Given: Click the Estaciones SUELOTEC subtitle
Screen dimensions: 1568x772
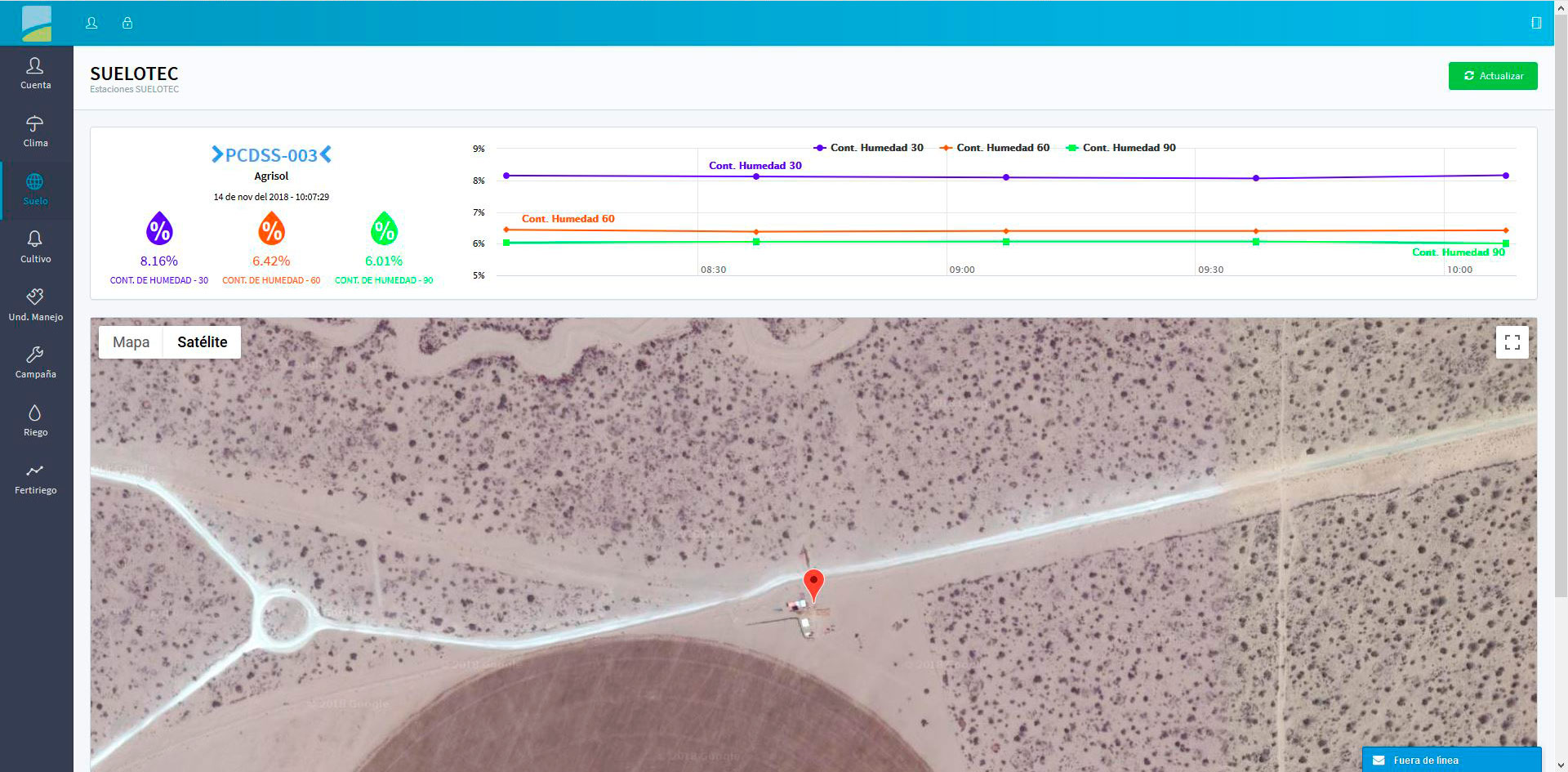Looking at the screenshot, I should click(x=134, y=89).
